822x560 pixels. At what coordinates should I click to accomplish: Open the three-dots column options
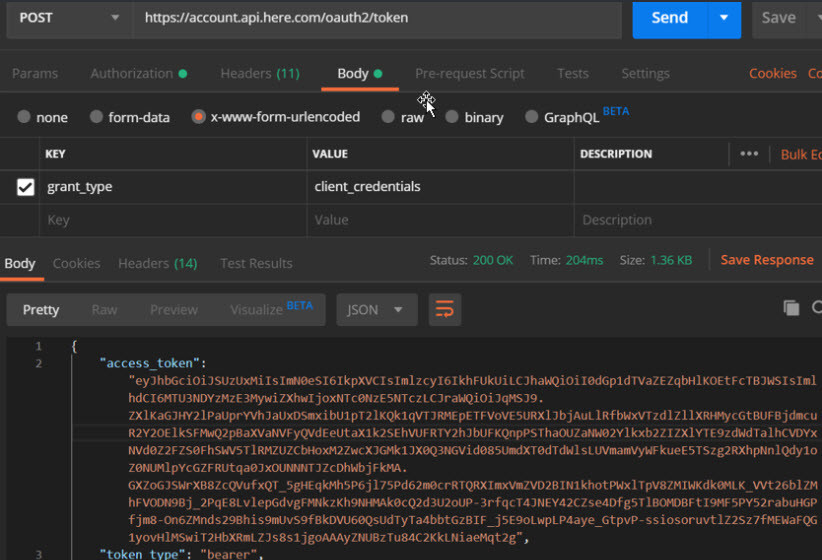coord(749,154)
